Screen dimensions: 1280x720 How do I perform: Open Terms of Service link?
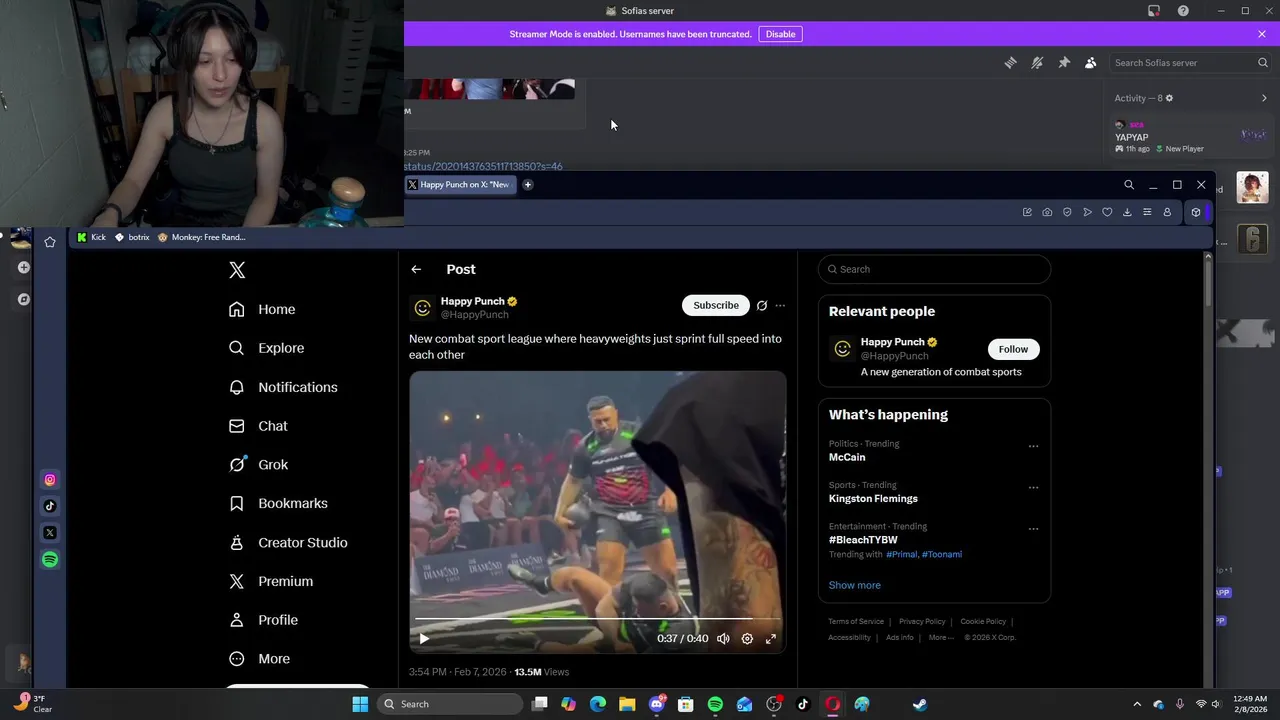[856, 622]
